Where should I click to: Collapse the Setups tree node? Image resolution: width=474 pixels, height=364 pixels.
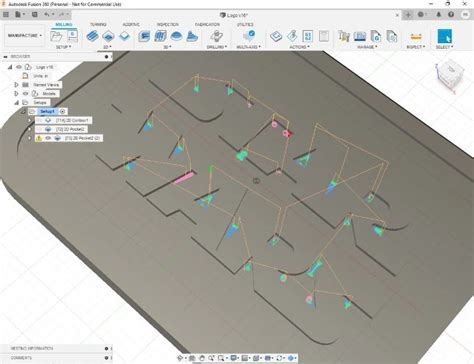(x=16, y=103)
